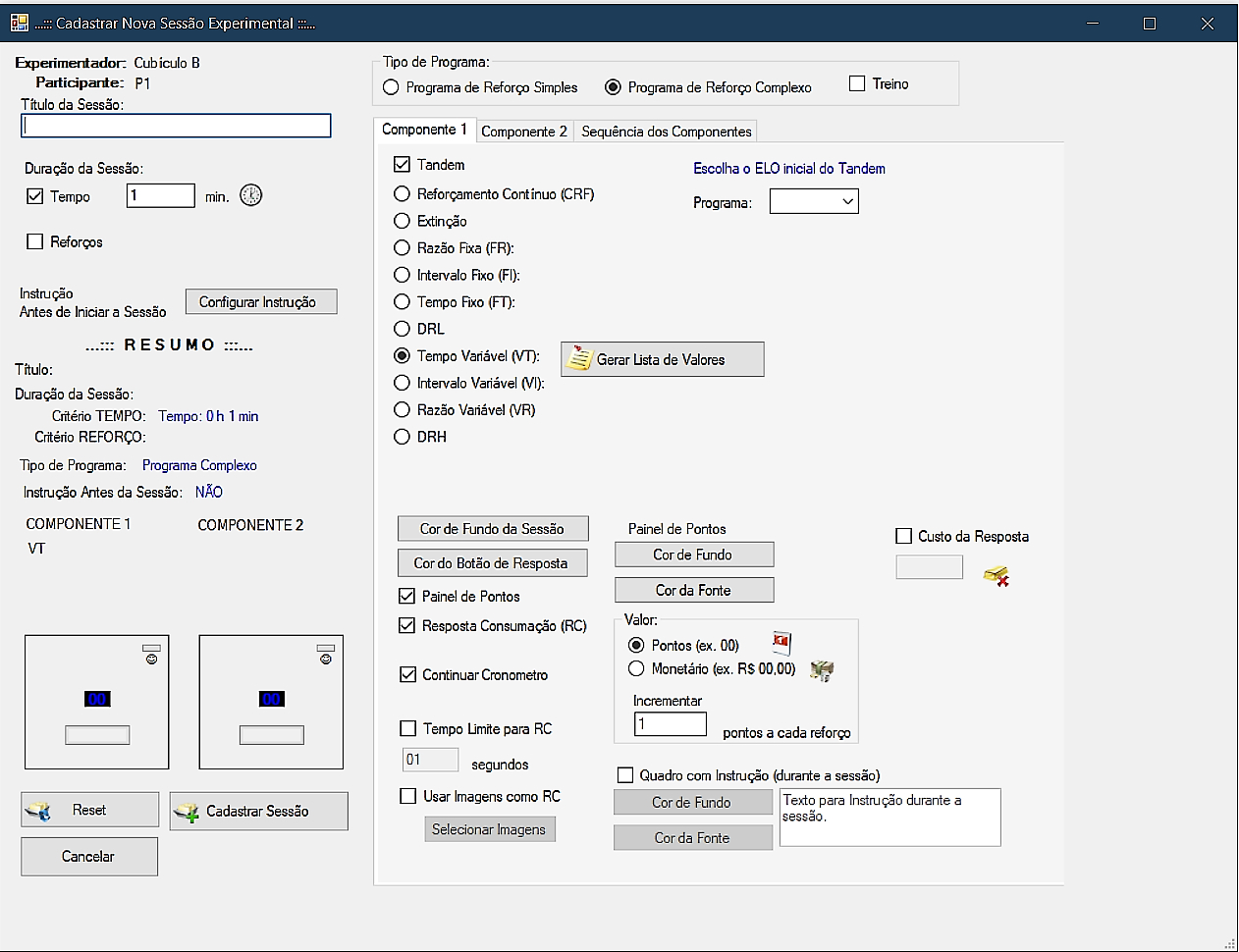Click Cor do Botão de Resposta button
Viewport: 1239px width, 952px height.
[x=493, y=562]
